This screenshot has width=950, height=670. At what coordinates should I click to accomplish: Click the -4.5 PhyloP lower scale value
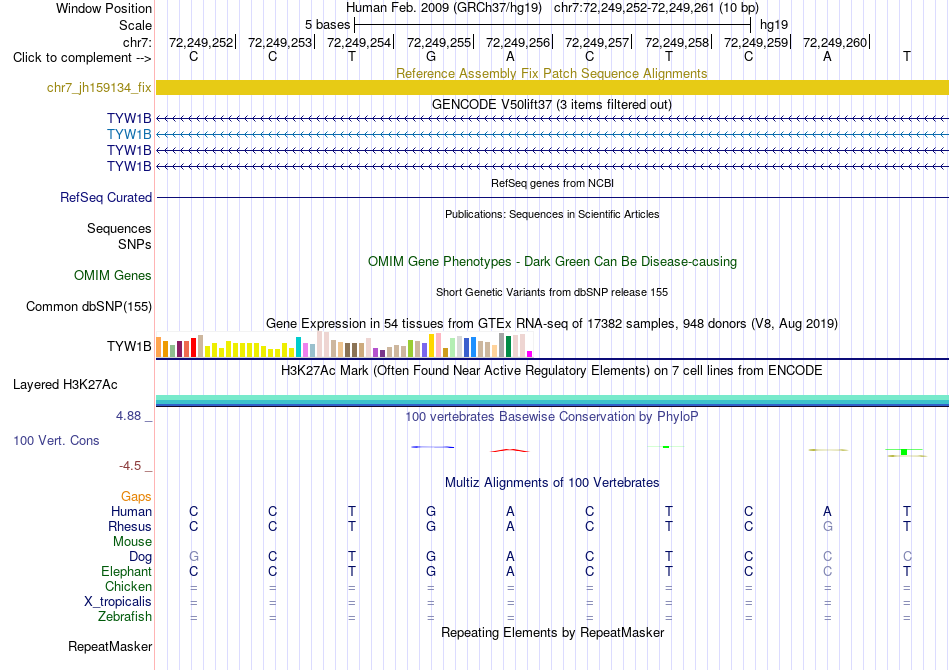click(x=130, y=466)
